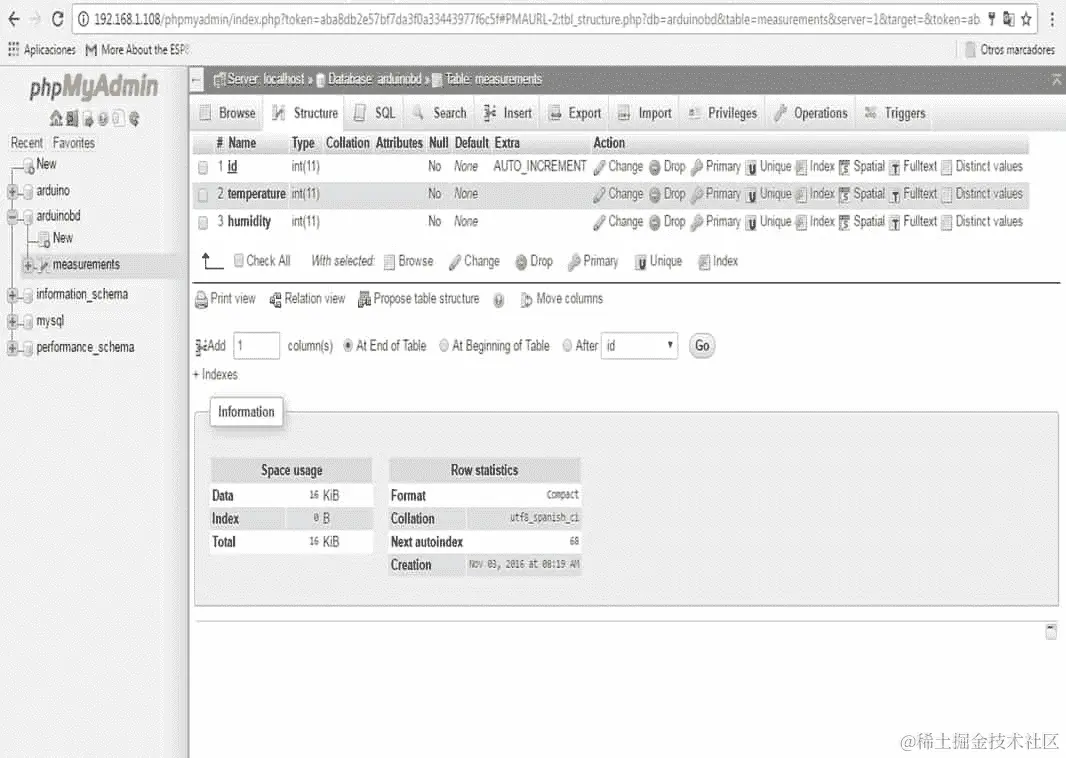Click Database arduinobd breadcrumb link

(375, 80)
